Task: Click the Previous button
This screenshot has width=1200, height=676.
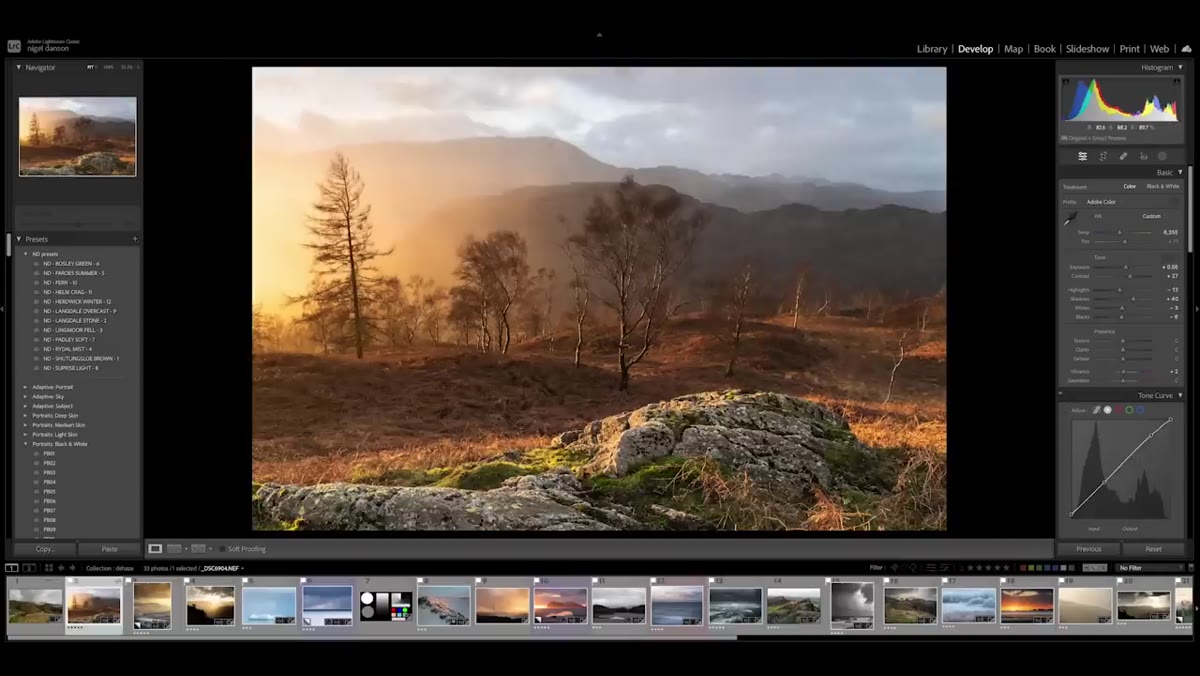Action: coord(1089,549)
